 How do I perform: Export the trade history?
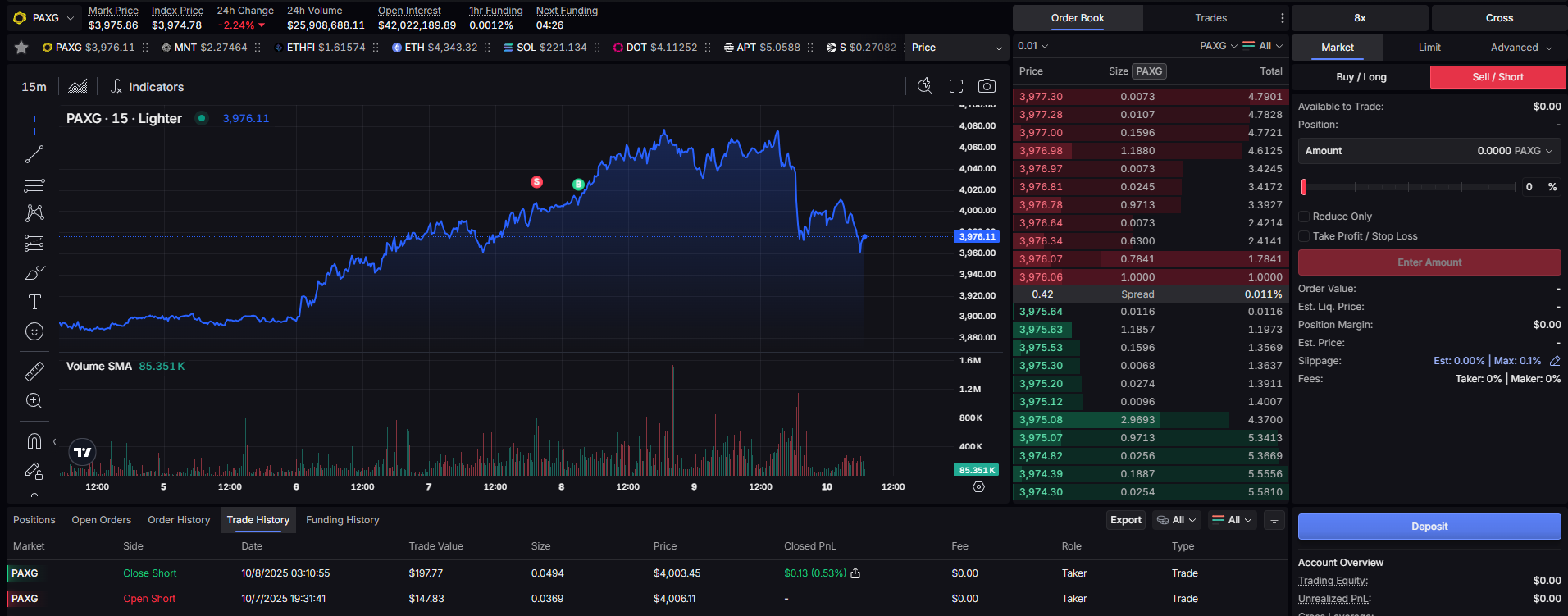click(x=1126, y=520)
